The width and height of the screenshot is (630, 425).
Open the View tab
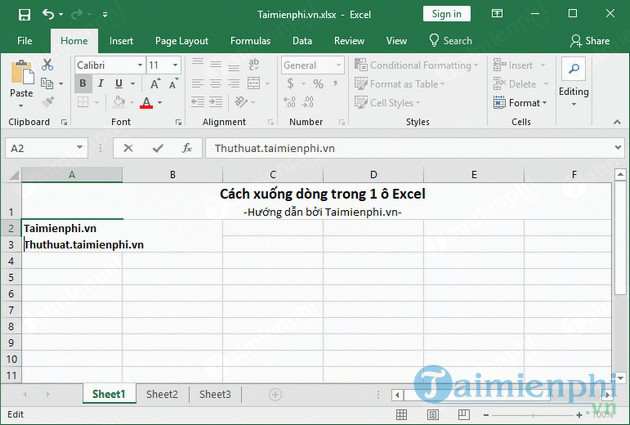(x=396, y=41)
